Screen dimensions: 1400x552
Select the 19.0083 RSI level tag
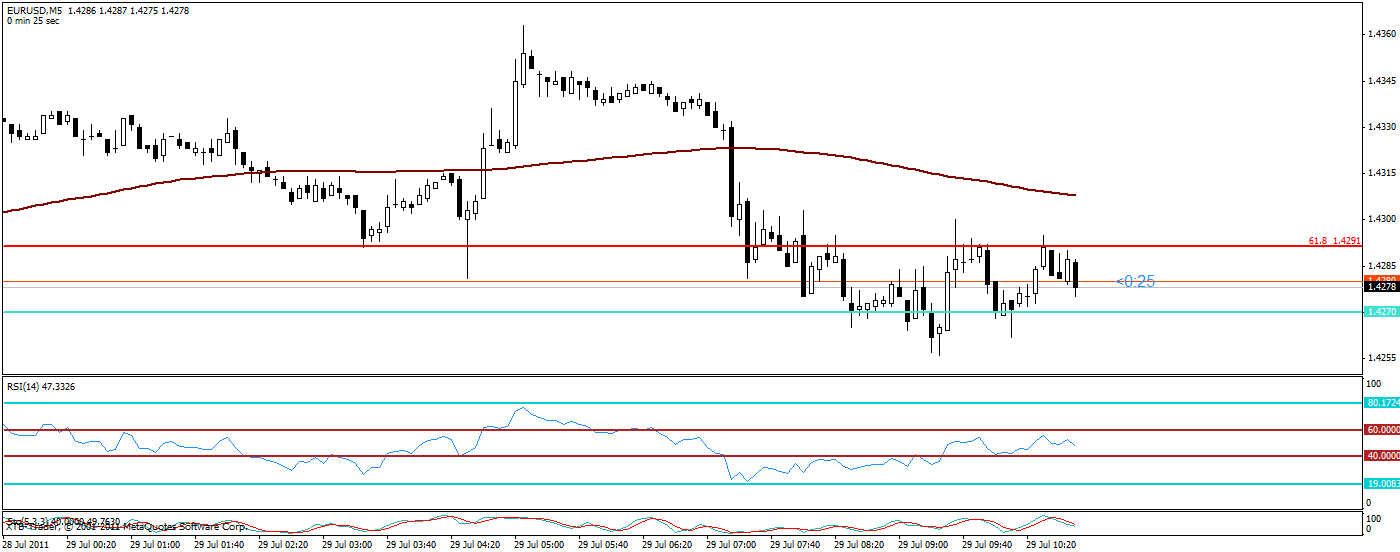pos(1382,484)
